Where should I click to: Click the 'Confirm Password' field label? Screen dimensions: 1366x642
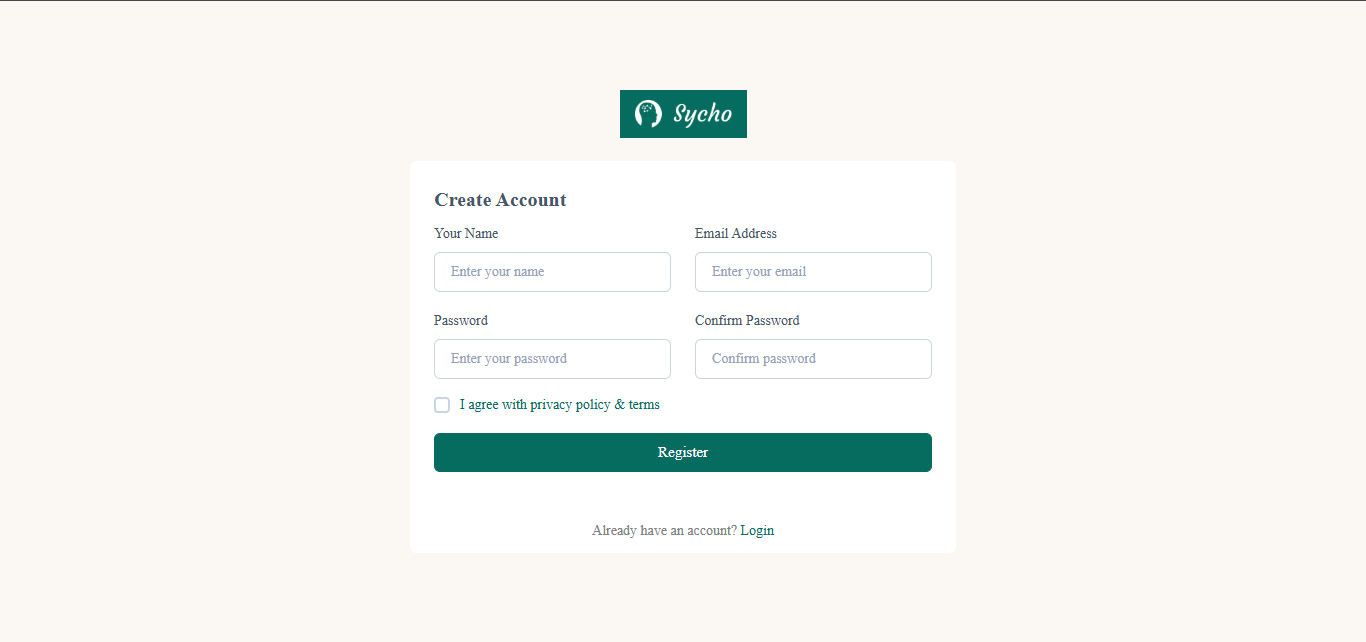point(747,320)
